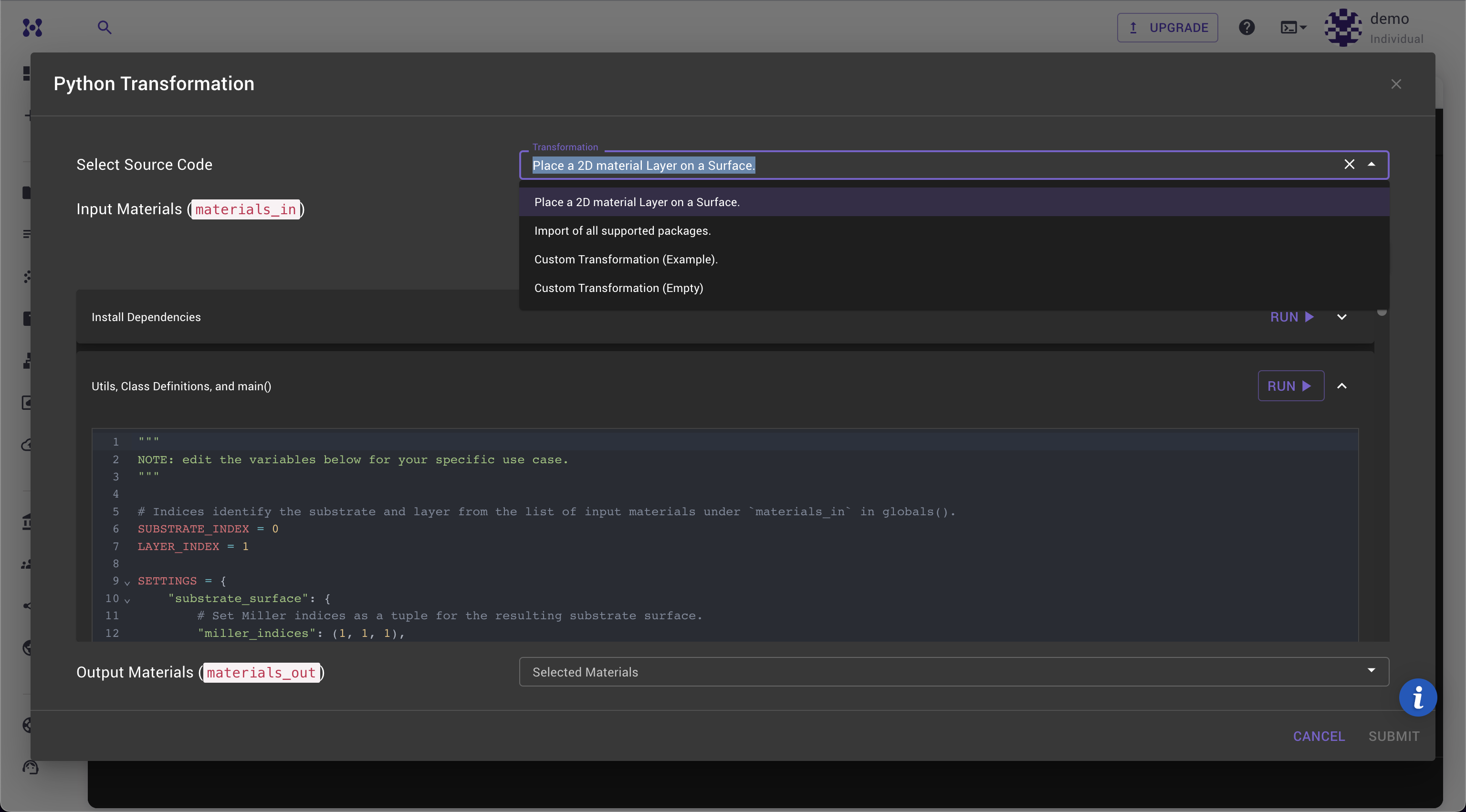The image size is (1466, 812).
Task: Run the Install Dependencies block
Action: [1292, 317]
